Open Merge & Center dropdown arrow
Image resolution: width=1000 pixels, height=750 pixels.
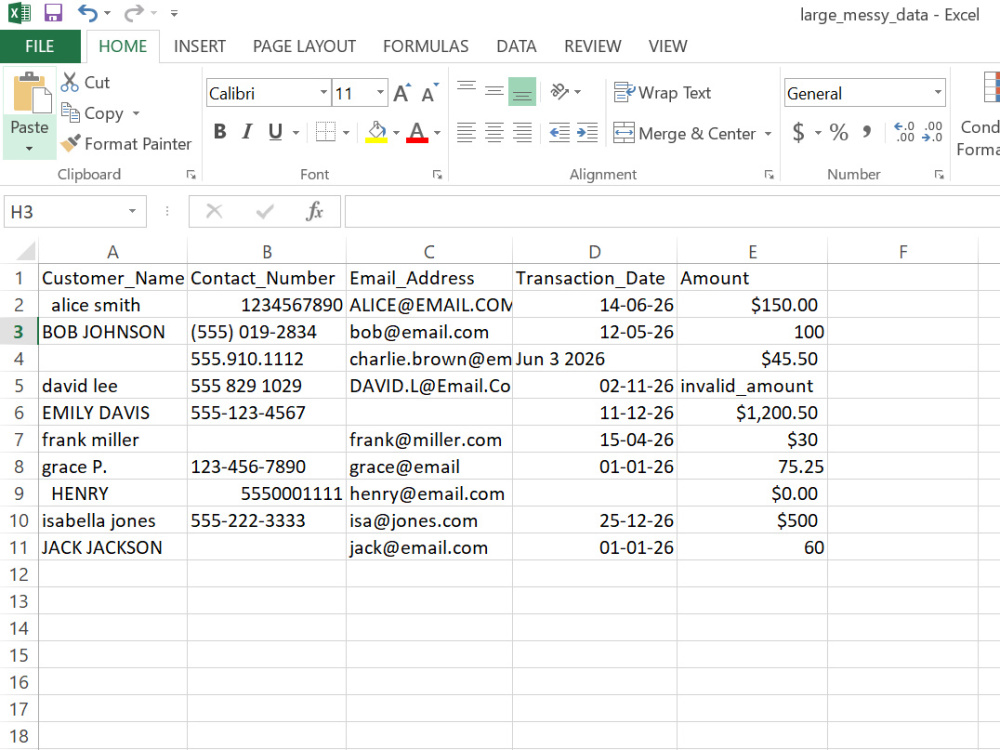tap(768, 134)
